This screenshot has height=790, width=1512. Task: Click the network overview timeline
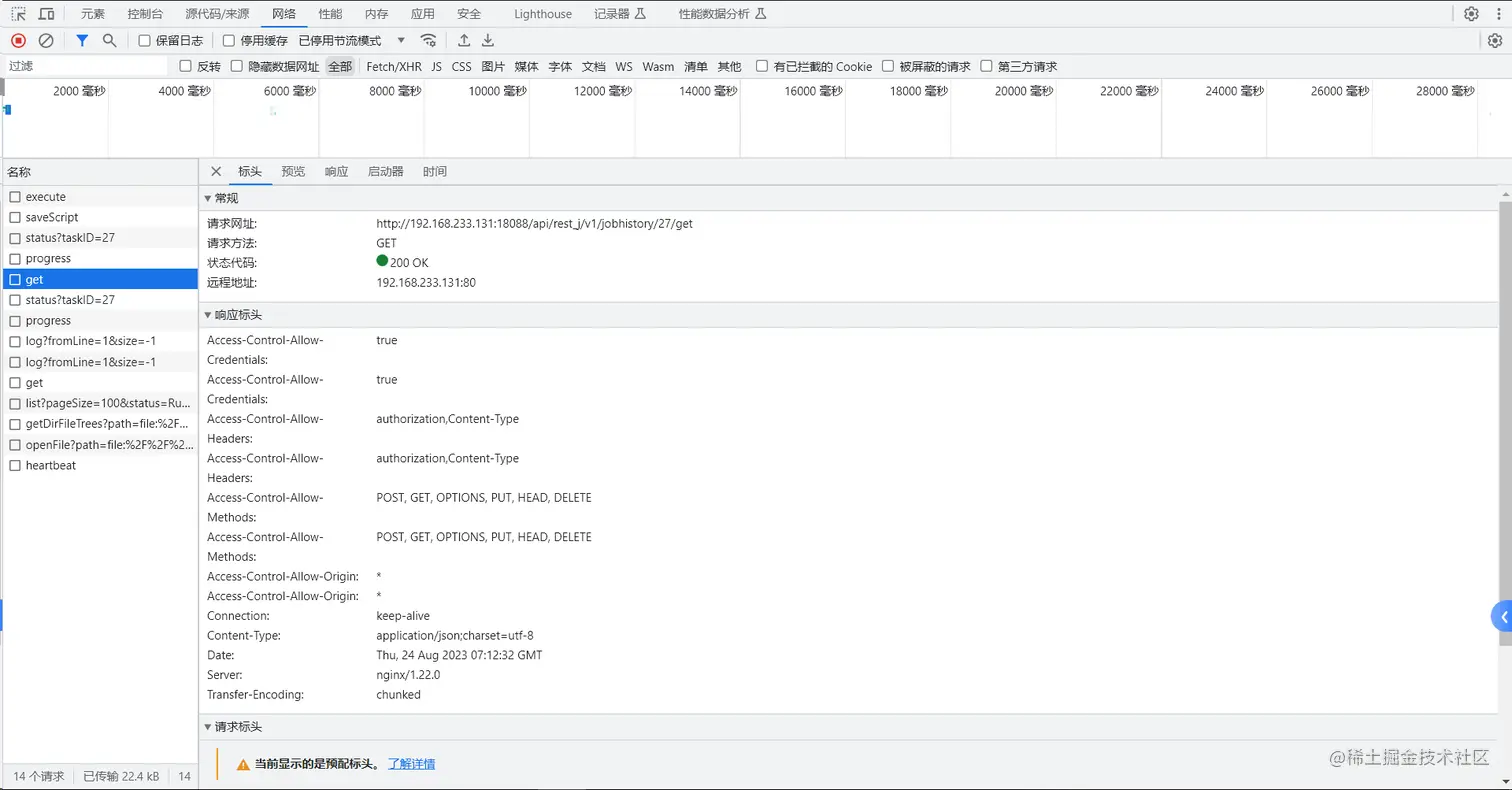click(756, 117)
